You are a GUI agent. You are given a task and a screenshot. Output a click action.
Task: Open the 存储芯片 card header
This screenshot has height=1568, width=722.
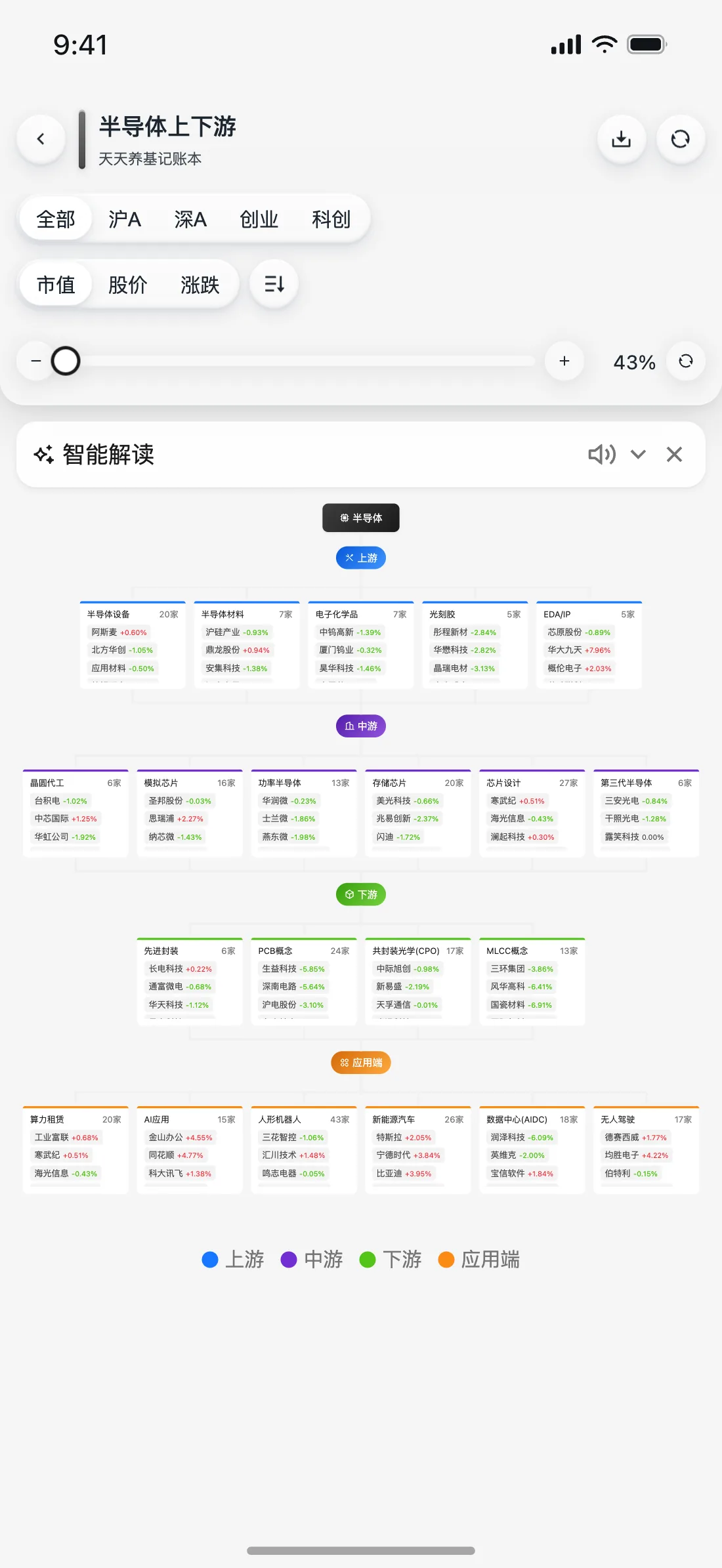click(418, 783)
